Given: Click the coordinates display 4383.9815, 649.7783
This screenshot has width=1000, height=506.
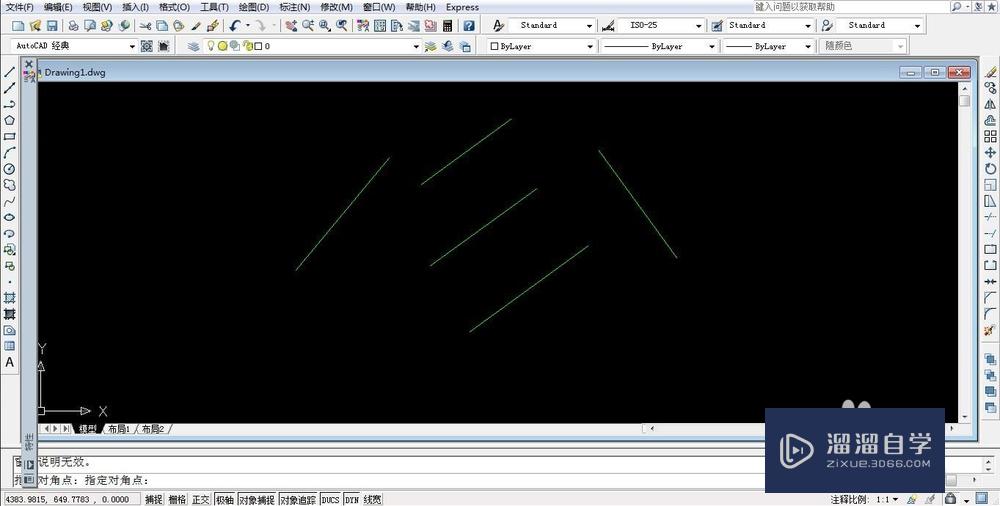Looking at the screenshot, I should [72, 499].
